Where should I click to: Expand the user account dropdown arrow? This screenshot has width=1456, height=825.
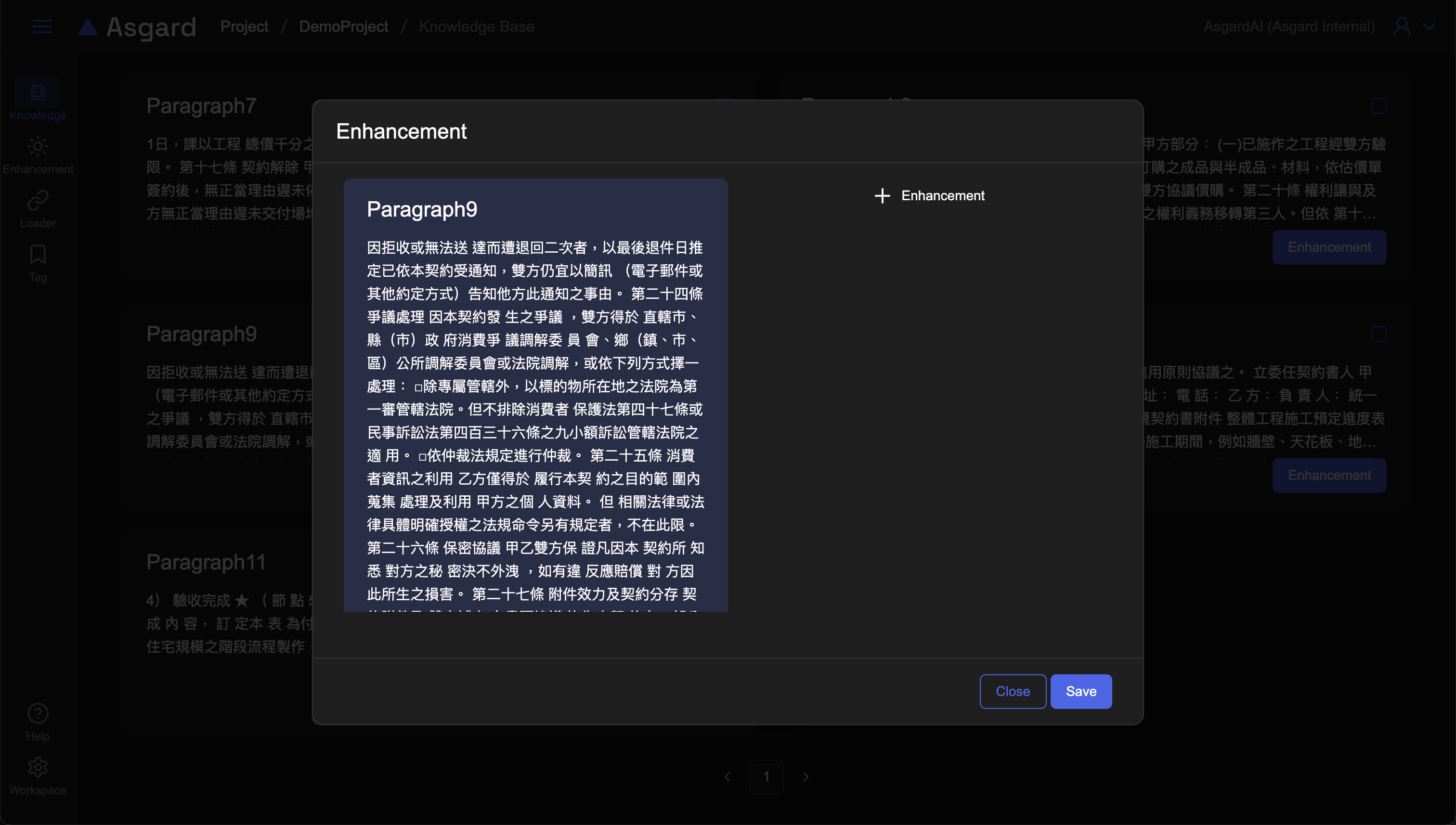coord(1429,26)
